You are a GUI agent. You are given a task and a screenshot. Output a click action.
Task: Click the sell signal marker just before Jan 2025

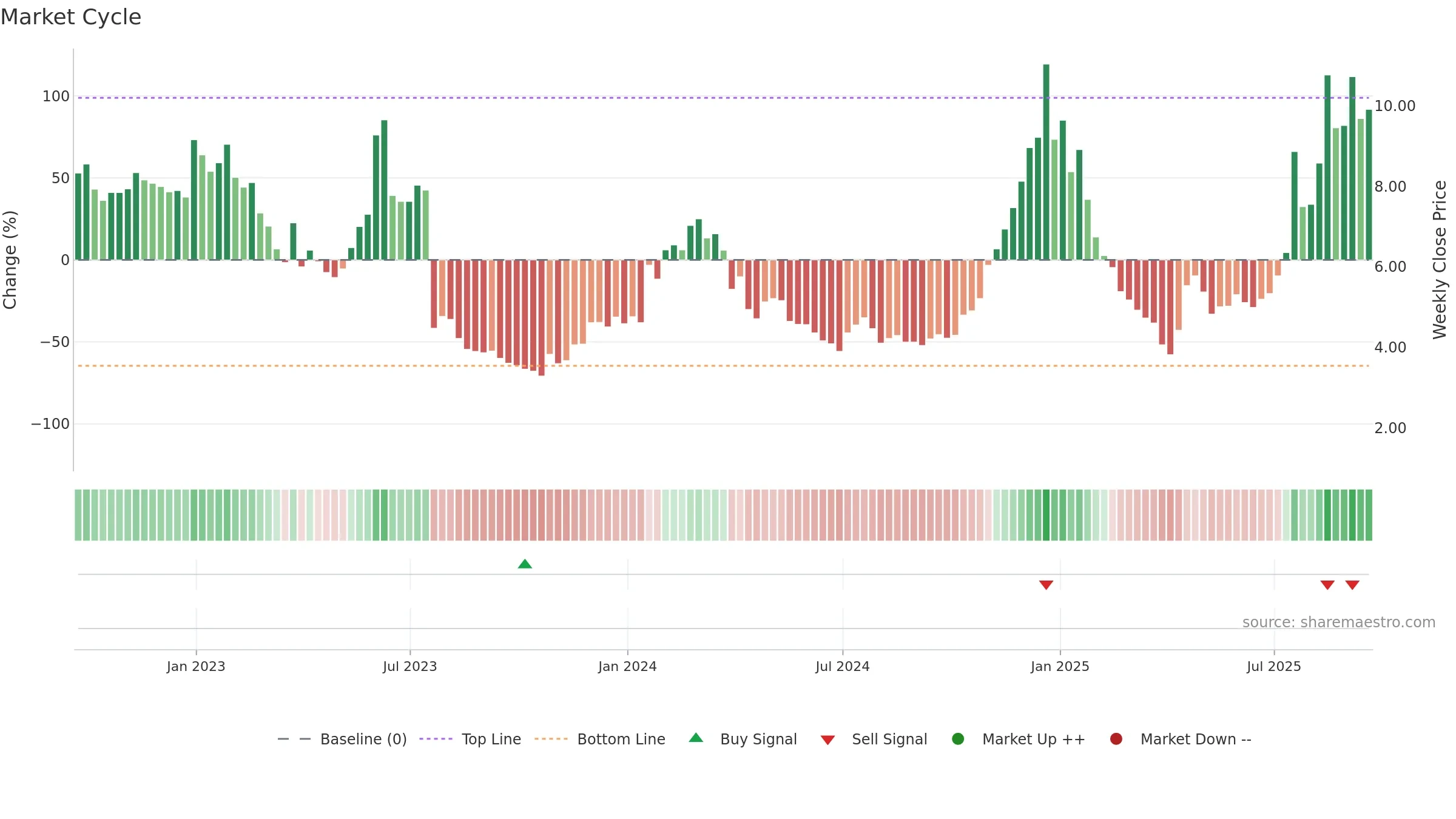tap(1046, 585)
